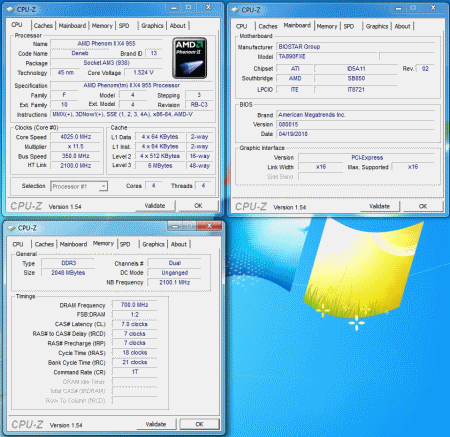Image resolution: width=450 pixels, height=437 pixels.
Task: Minimize the memory CPU-Z window
Action: pyautogui.click(x=174, y=226)
